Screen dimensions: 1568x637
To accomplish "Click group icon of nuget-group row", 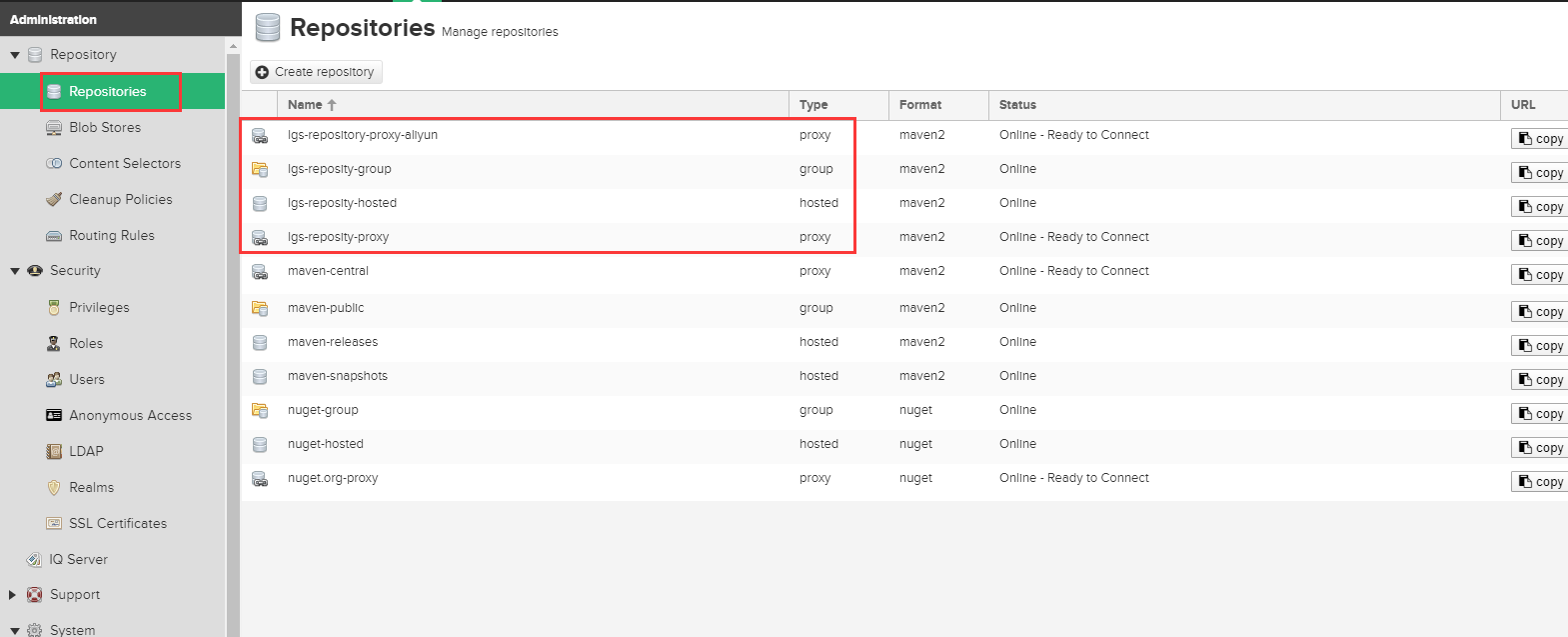I will point(260,411).
